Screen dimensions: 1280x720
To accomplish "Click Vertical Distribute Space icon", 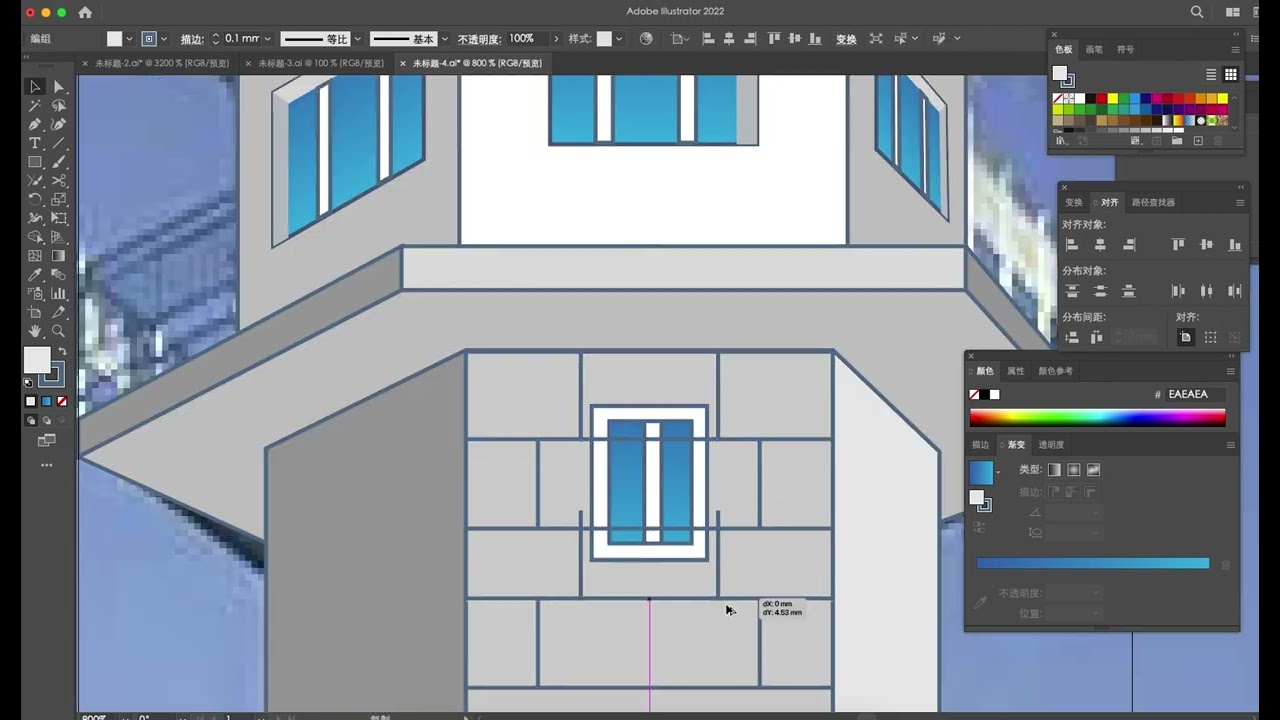I will [1072, 338].
